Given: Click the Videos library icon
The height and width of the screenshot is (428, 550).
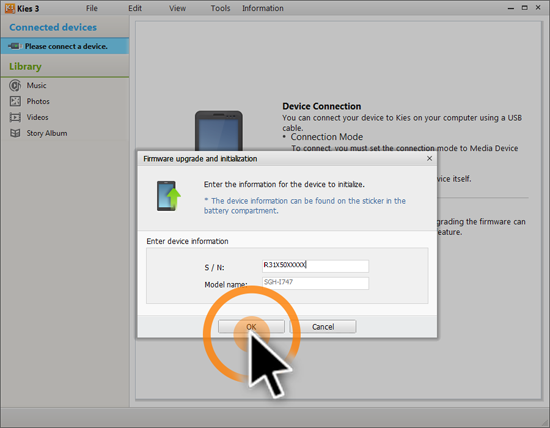Looking at the screenshot, I should pos(15,117).
